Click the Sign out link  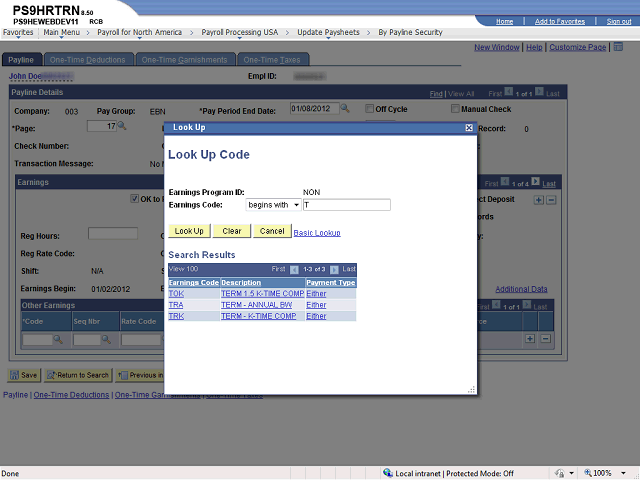pos(619,21)
